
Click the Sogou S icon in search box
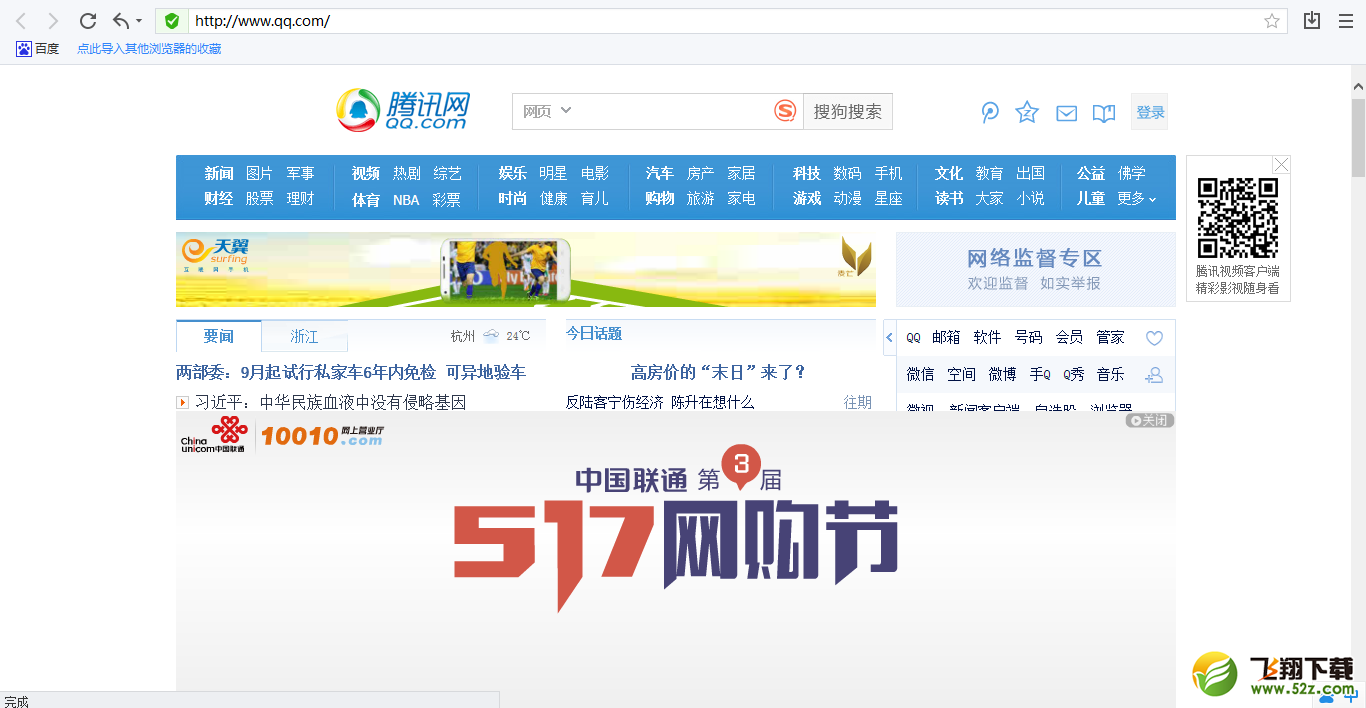(x=785, y=111)
